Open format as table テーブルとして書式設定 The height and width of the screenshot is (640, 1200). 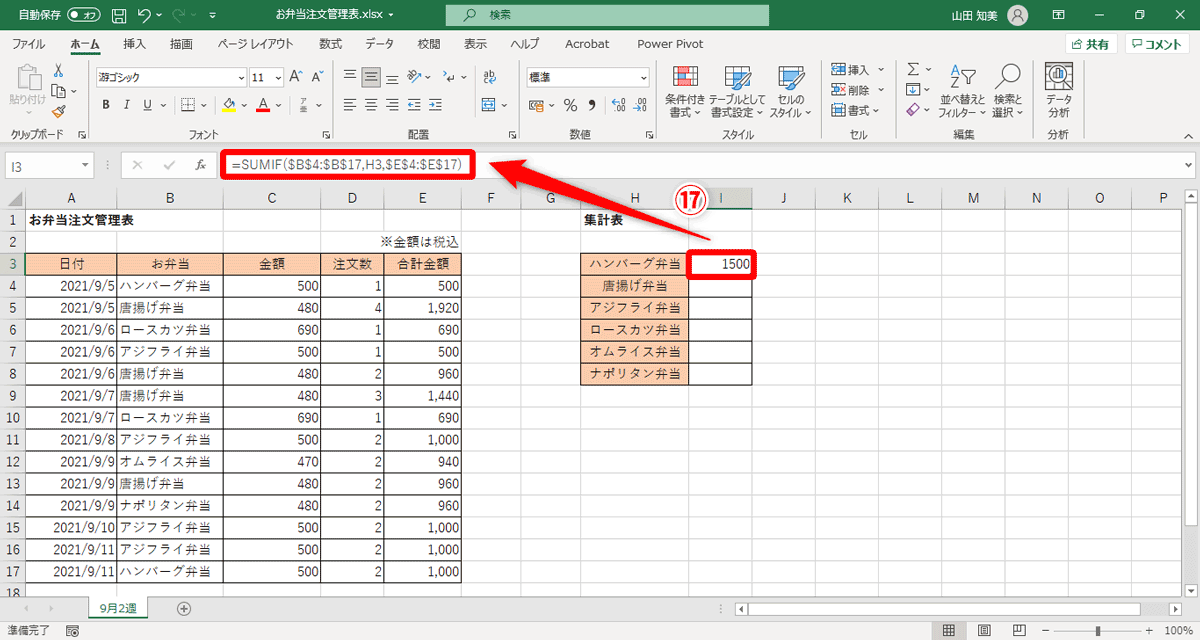click(x=738, y=92)
